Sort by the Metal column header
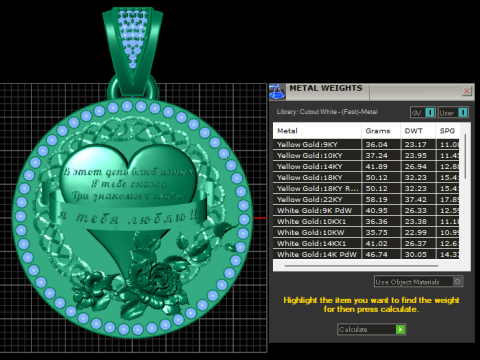Screen dimensions: 480x360 click(317, 131)
